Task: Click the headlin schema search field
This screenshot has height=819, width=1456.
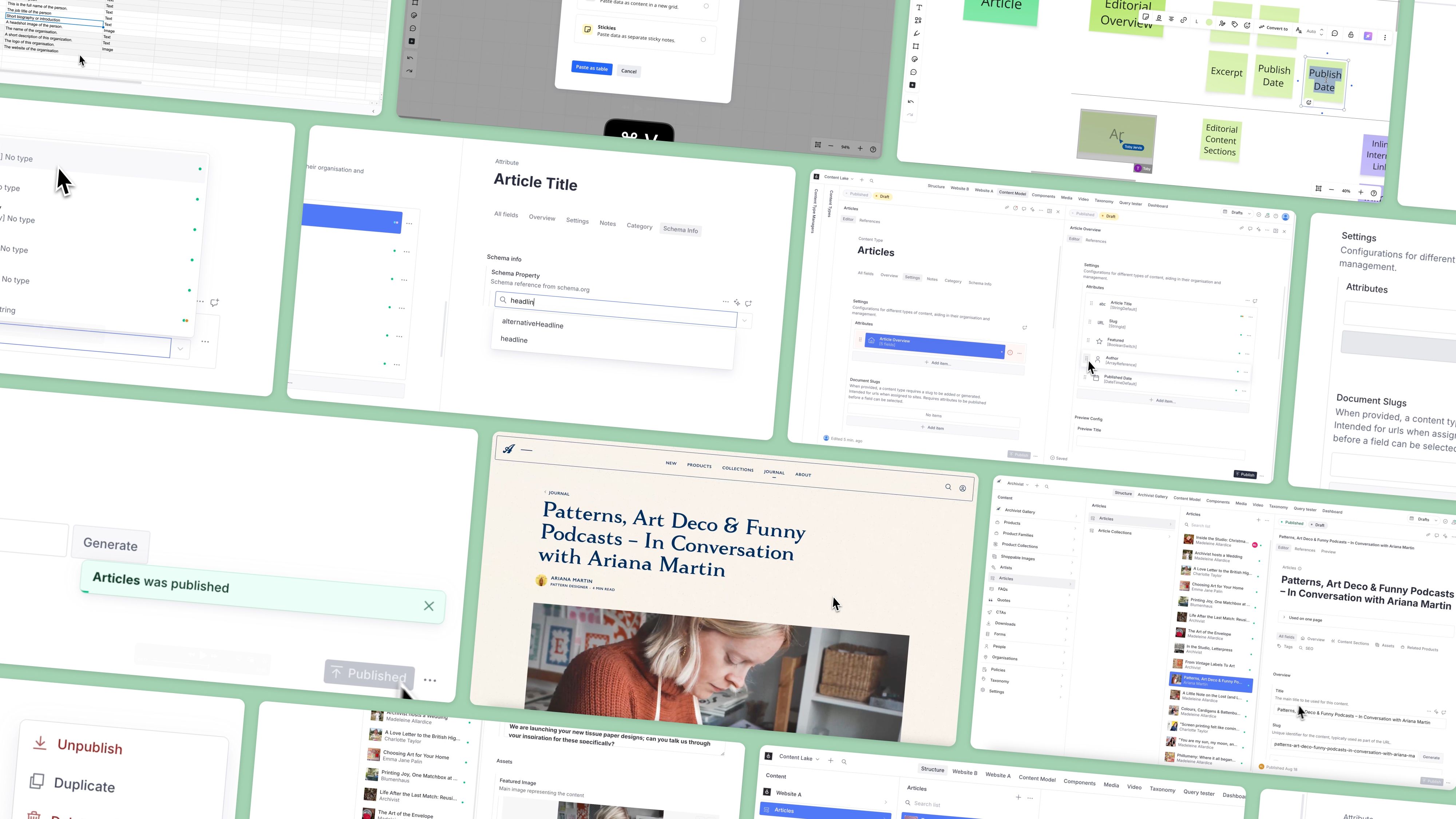Action: point(616,309)
